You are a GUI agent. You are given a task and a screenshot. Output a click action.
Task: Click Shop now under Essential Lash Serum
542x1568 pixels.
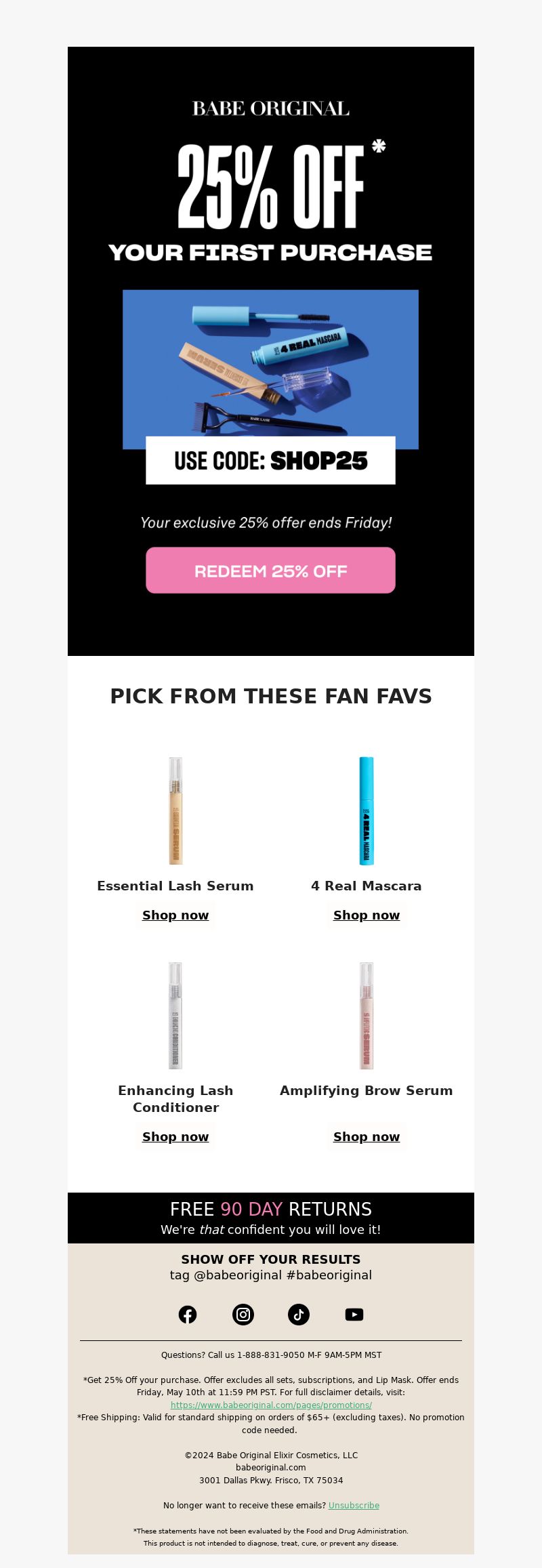[x=175, y=915]
